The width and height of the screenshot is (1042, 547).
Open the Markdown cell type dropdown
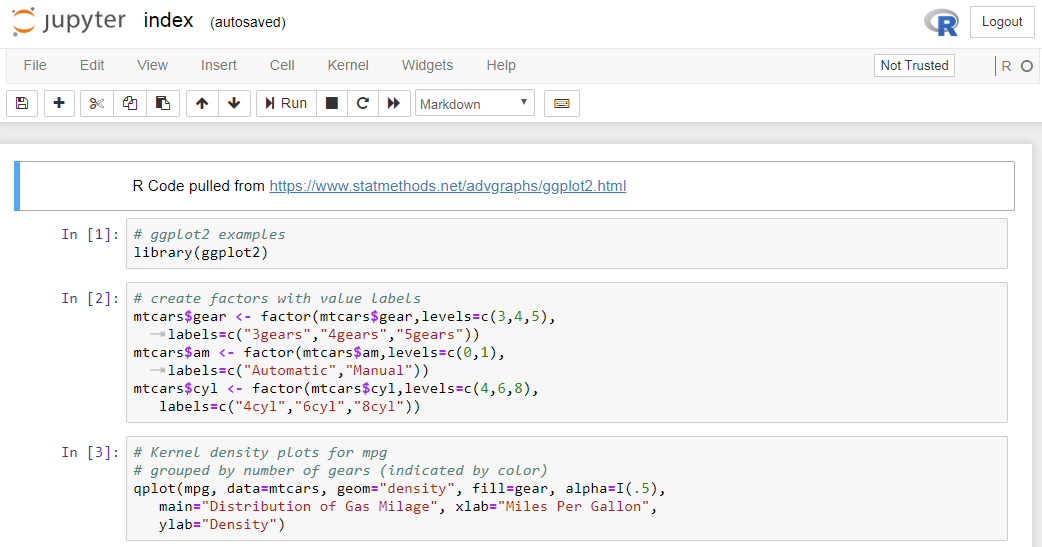click(x=474, y=103)
